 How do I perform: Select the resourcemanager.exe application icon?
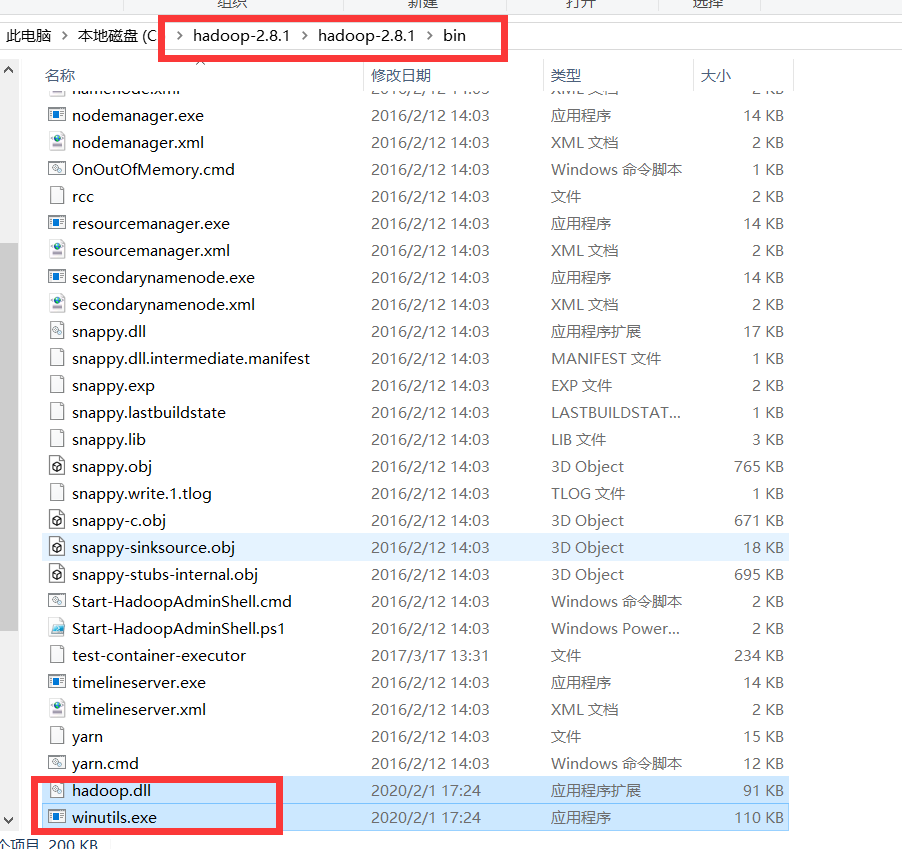[57, 223]
